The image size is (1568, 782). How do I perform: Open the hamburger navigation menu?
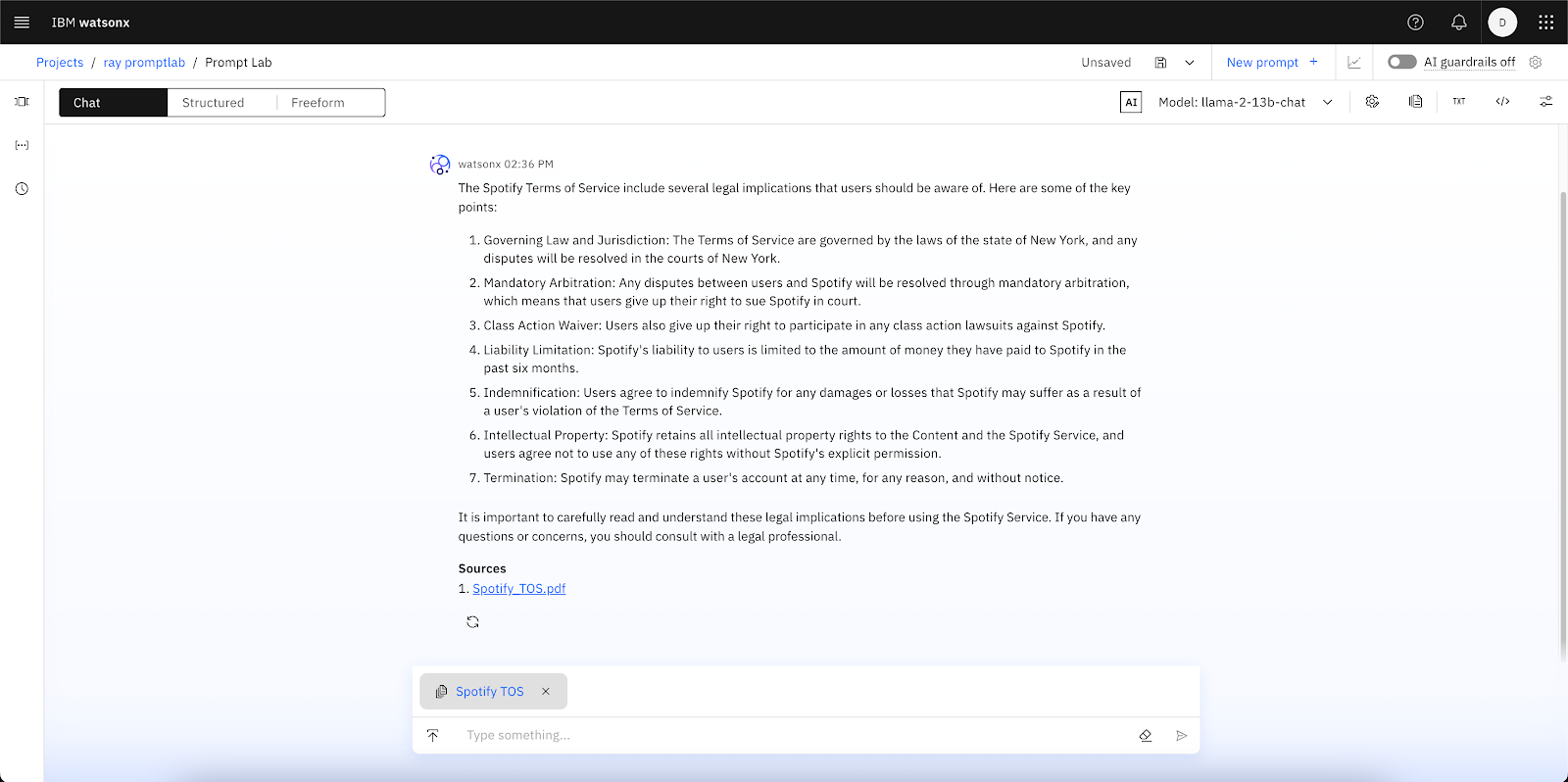point(22,22)
